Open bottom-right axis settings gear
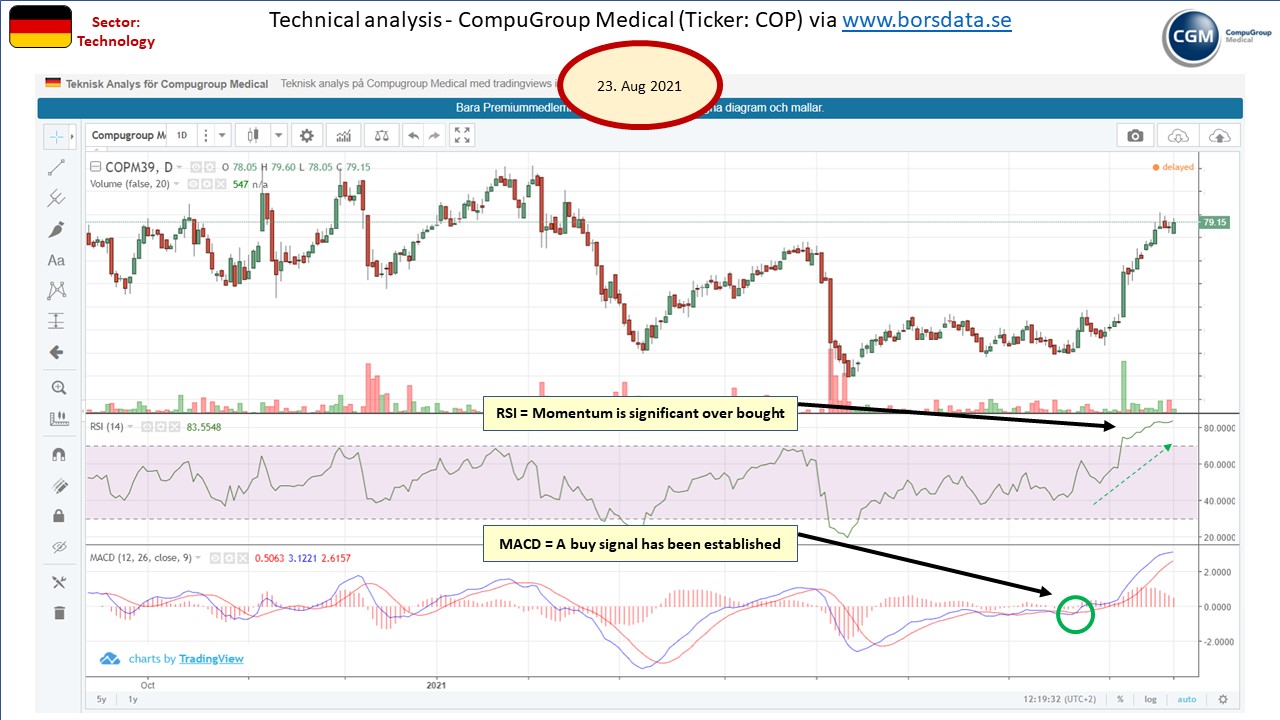Image resolution: width=1280 pixels, height=720 pixels. [1222, 699]
